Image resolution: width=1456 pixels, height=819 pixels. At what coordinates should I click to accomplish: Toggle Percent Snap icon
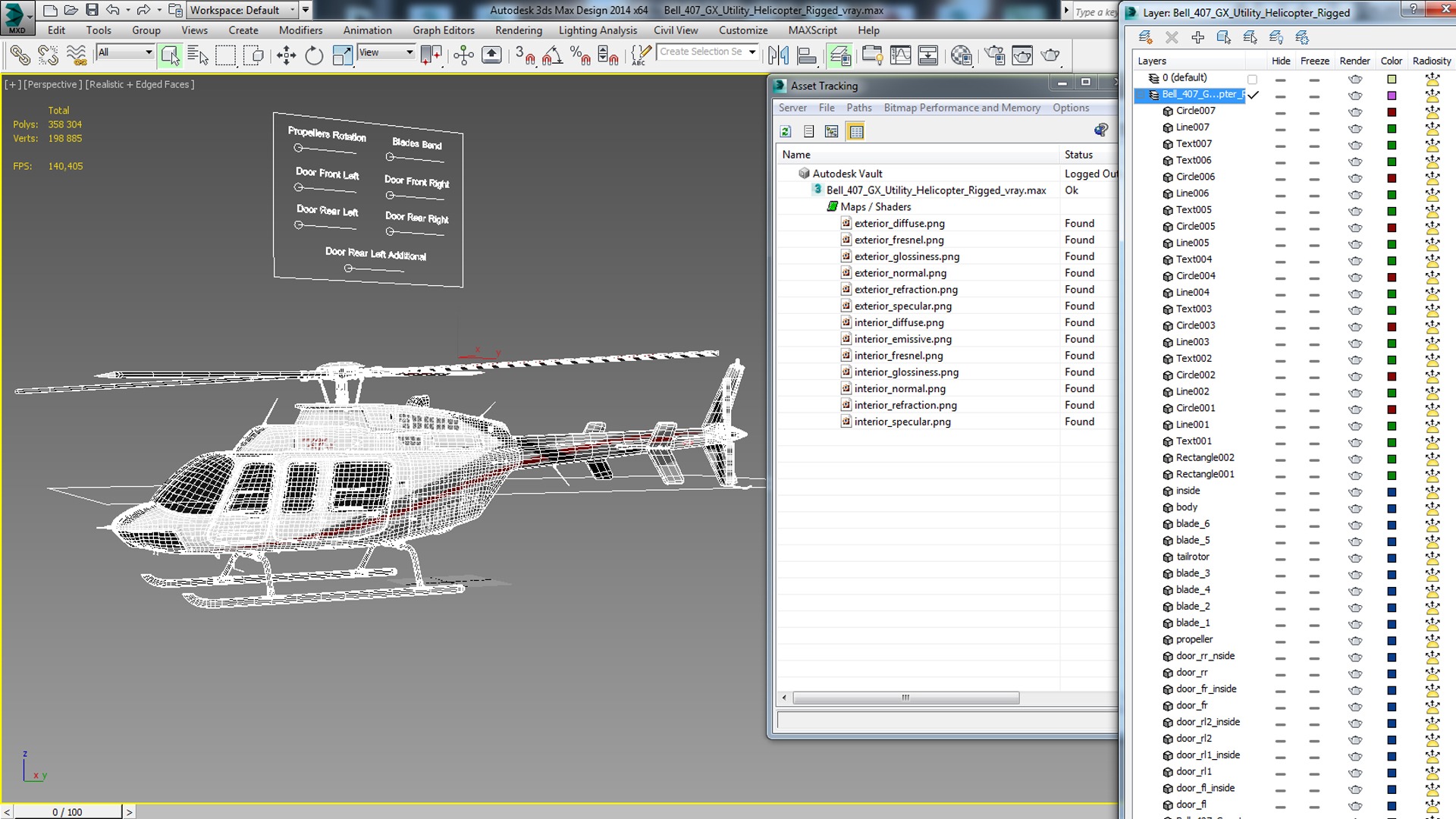[x=580, y=55]
